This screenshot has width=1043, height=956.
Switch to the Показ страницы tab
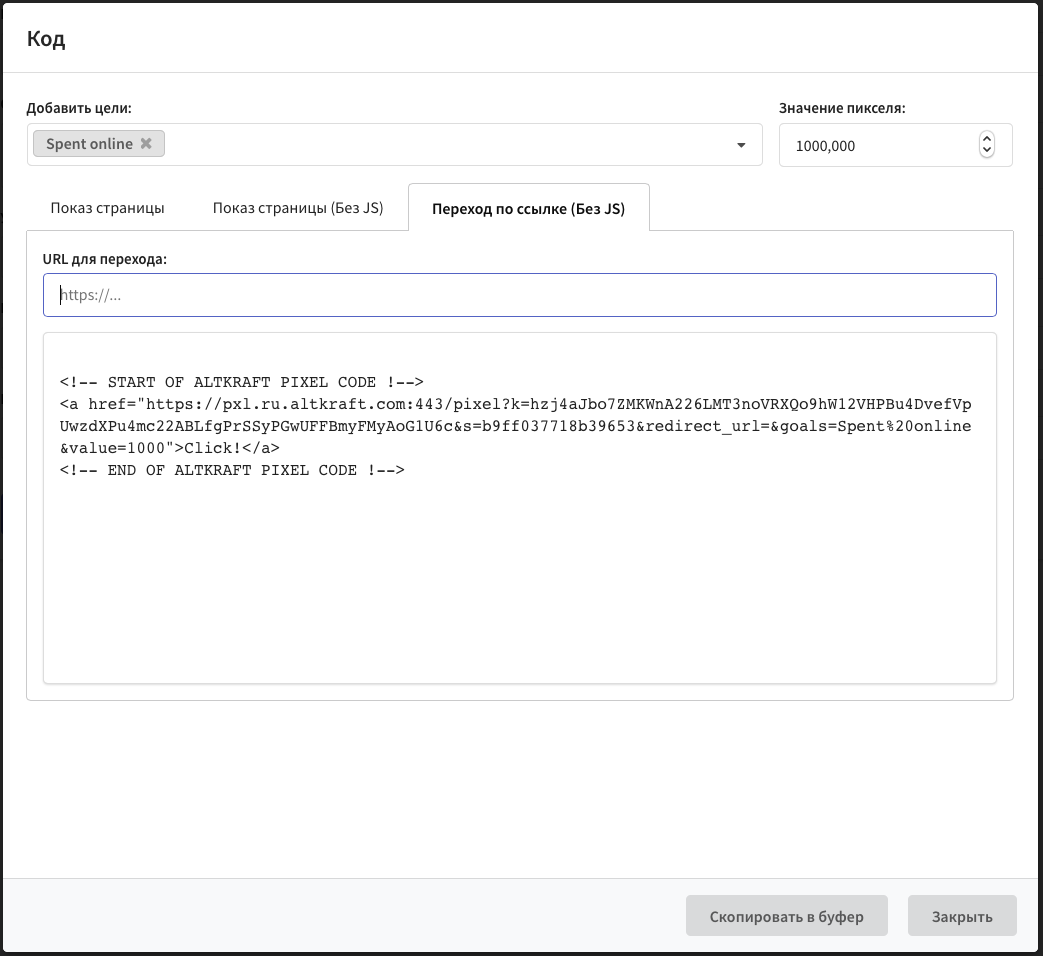pyautogui.click(x=107, y=208)
